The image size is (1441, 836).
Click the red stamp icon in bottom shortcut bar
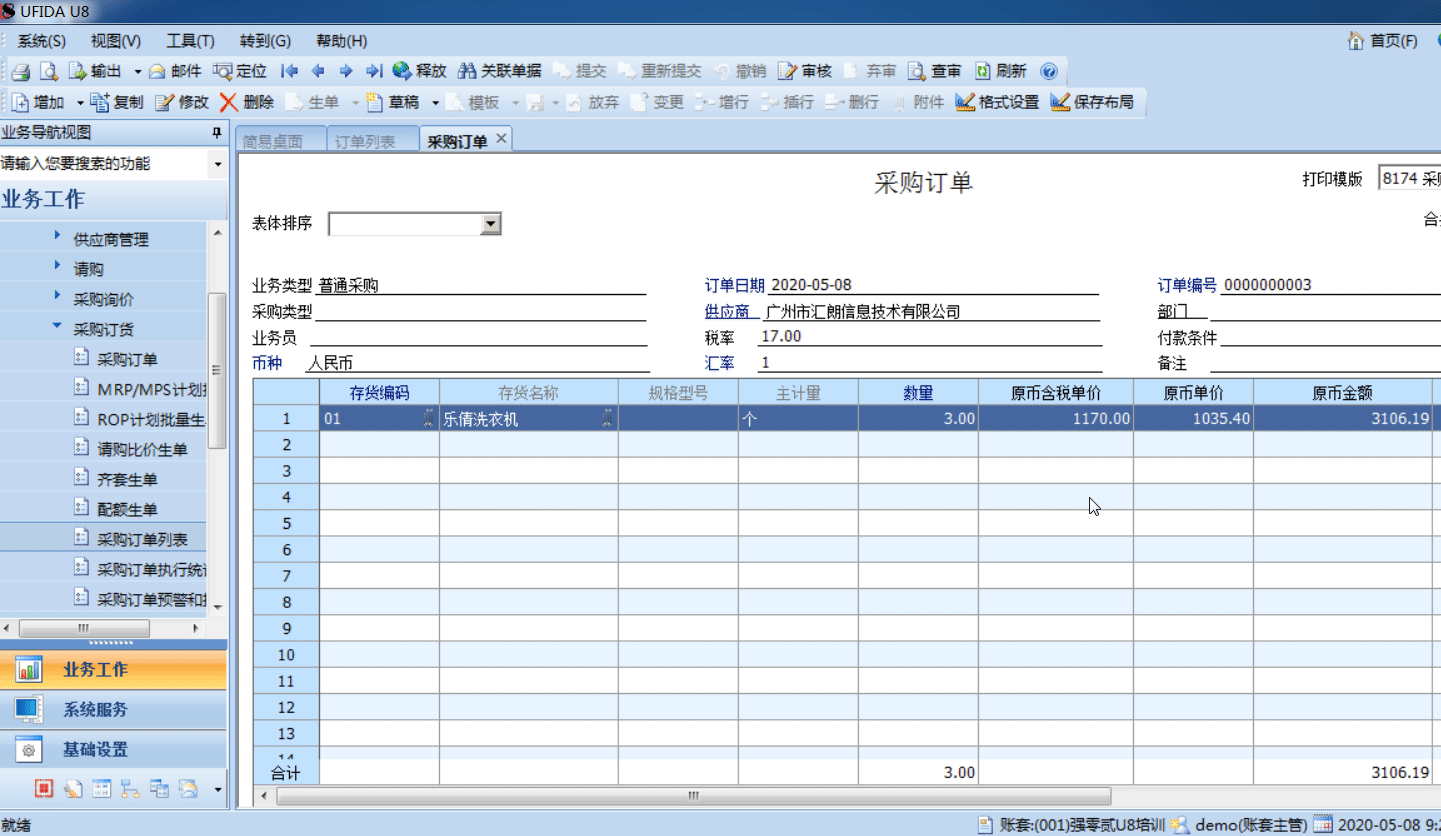pyautogui.click(x=43, y=789)
